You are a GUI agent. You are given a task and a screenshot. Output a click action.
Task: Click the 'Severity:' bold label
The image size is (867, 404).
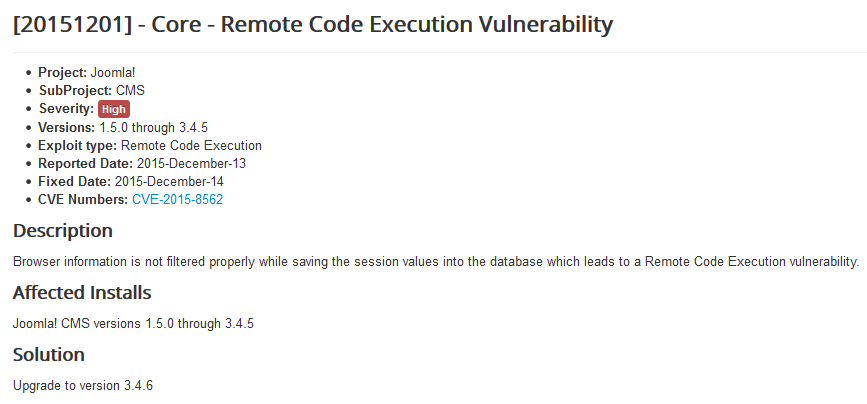(x=66, y=109)
